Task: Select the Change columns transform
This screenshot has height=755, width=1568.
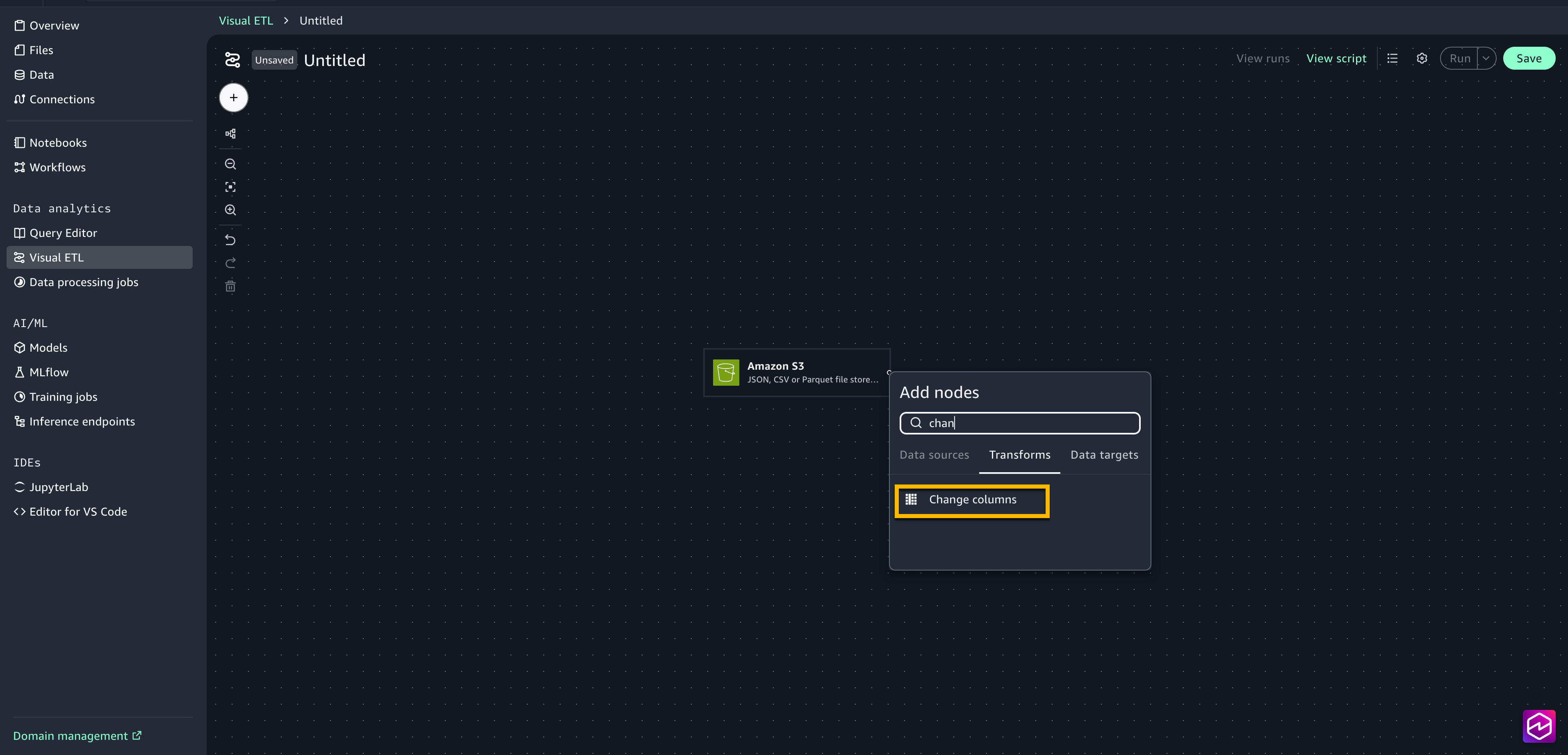Action: click(x=971, y=500)
